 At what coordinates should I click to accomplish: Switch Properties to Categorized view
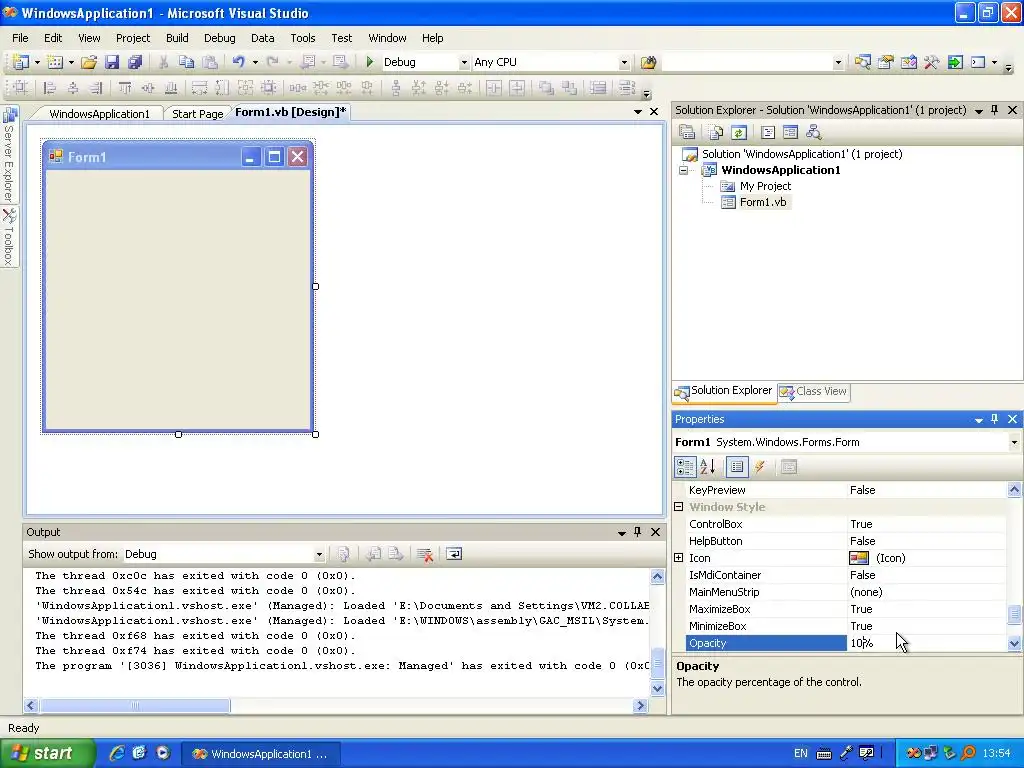point(686,467)
